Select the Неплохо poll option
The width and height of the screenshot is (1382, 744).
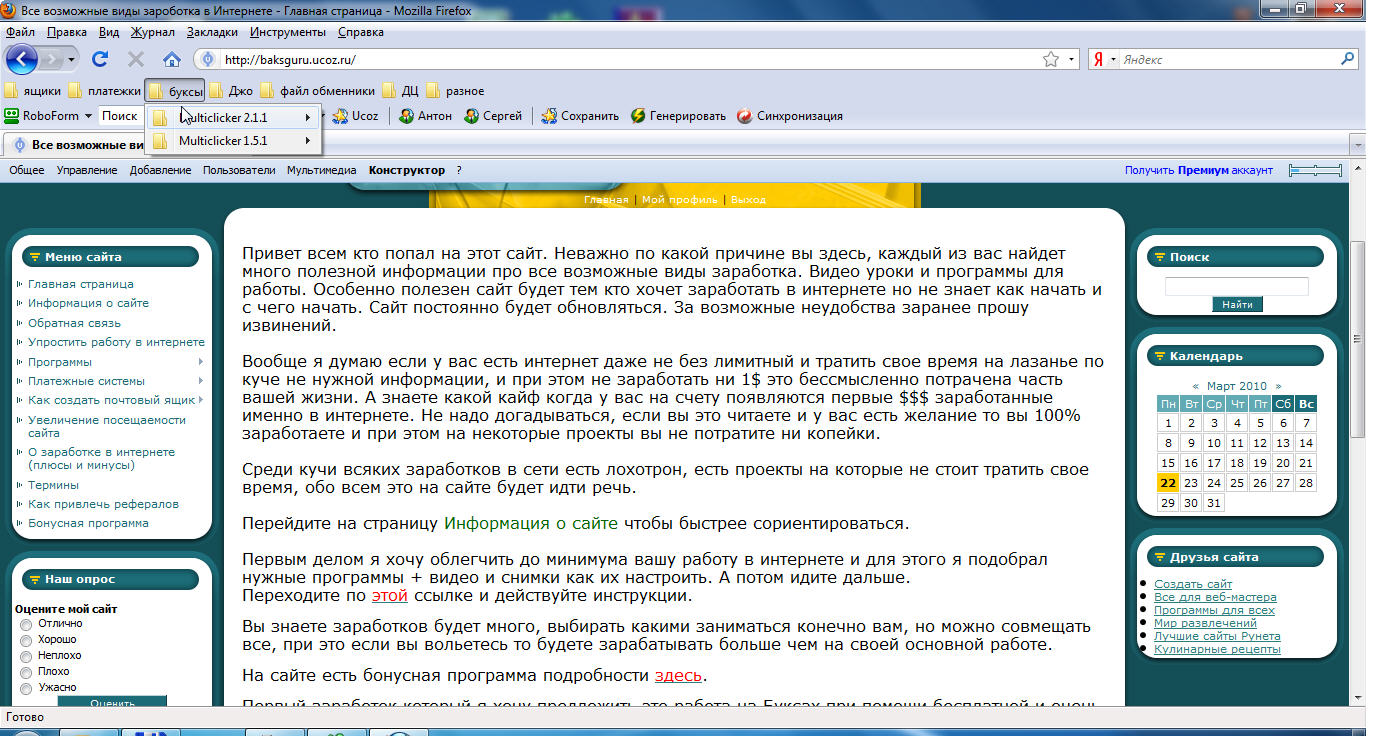click(26, 656)
